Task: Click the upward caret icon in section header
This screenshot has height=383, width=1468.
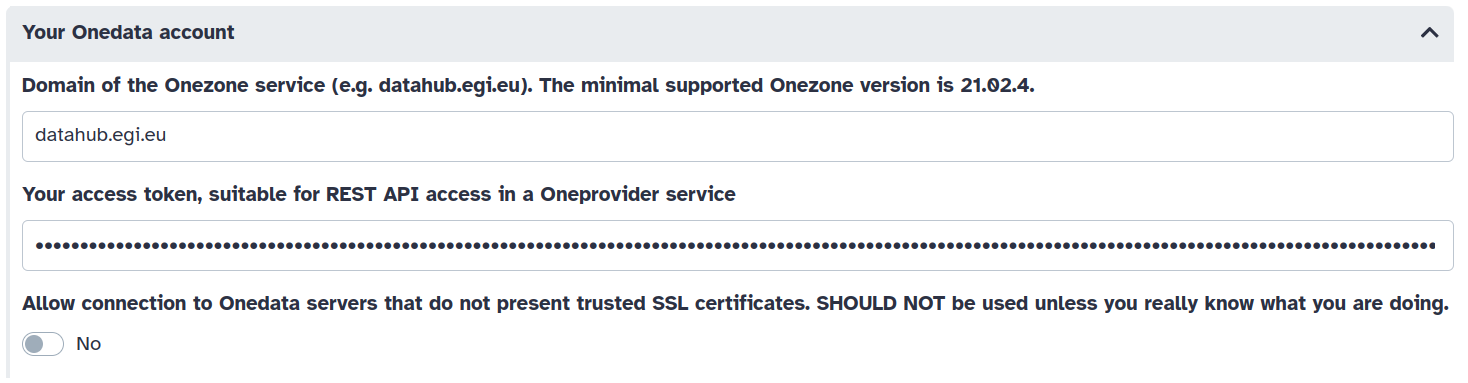Action: 1430,33
